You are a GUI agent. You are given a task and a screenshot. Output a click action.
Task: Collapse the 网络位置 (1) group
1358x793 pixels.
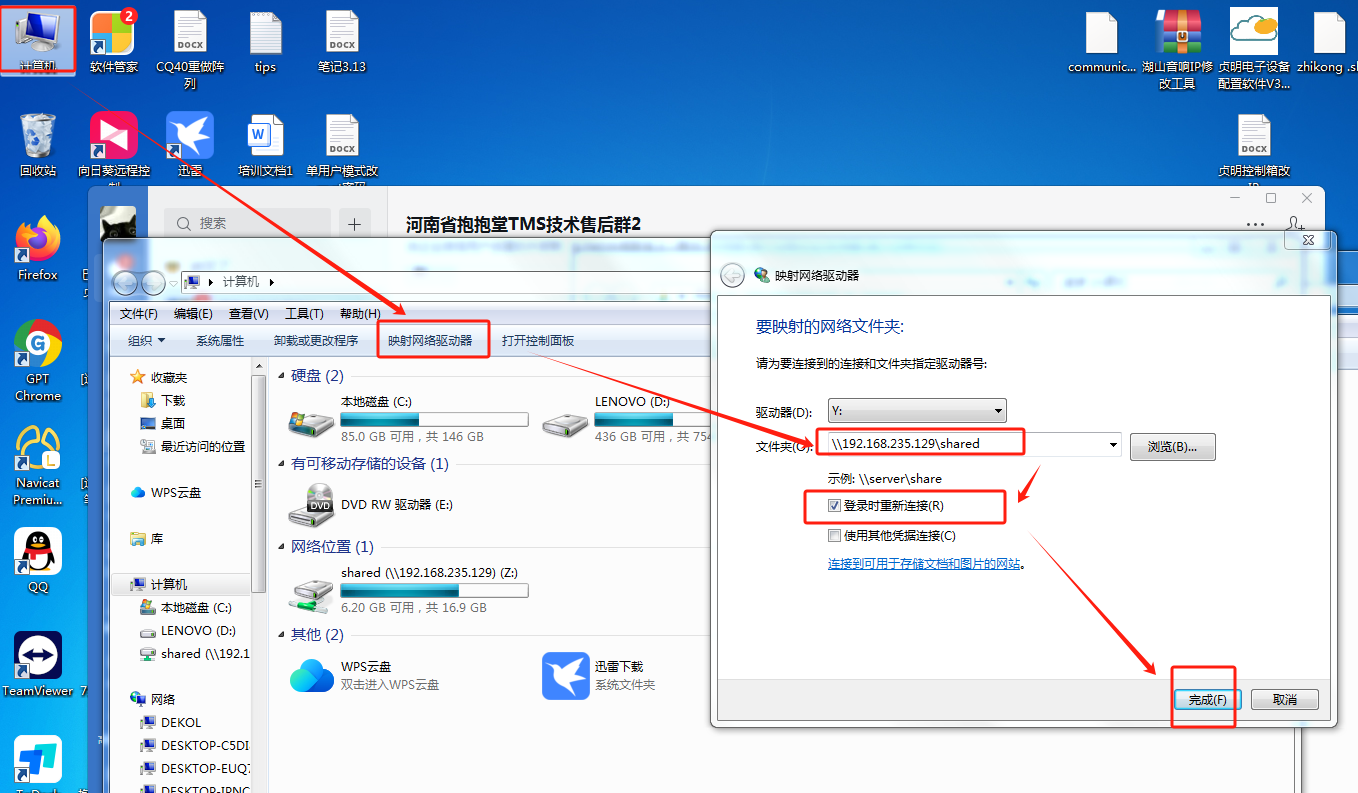[x=283, y=547]
